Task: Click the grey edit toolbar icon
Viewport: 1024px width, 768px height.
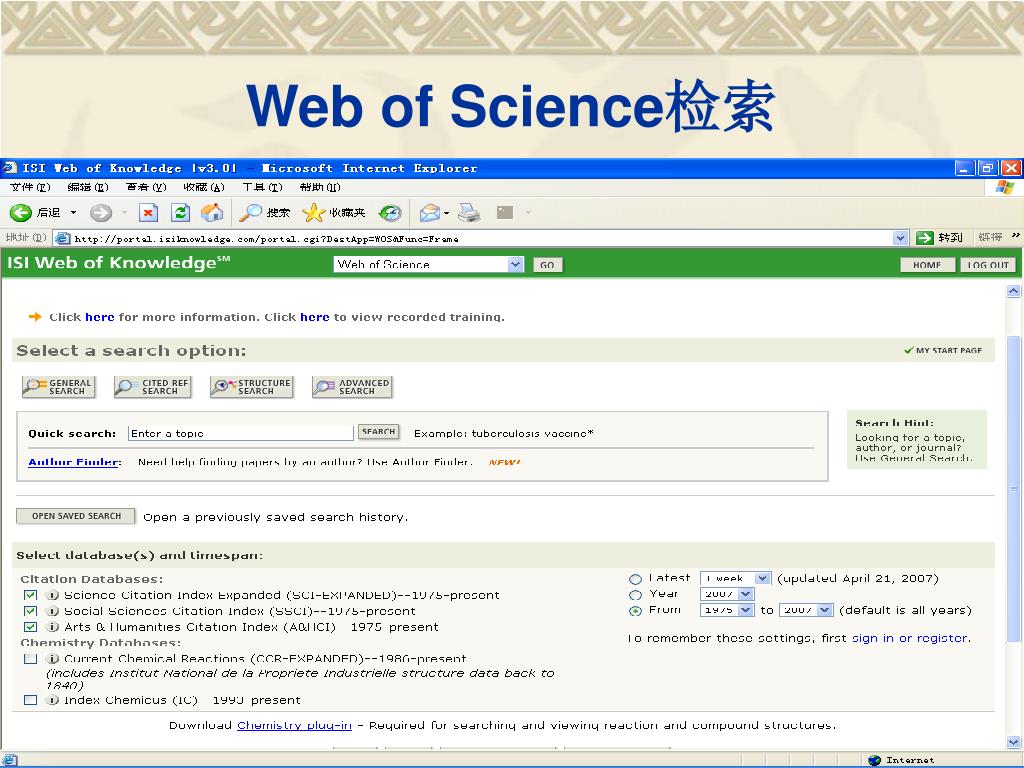Action: coord(505,212)
